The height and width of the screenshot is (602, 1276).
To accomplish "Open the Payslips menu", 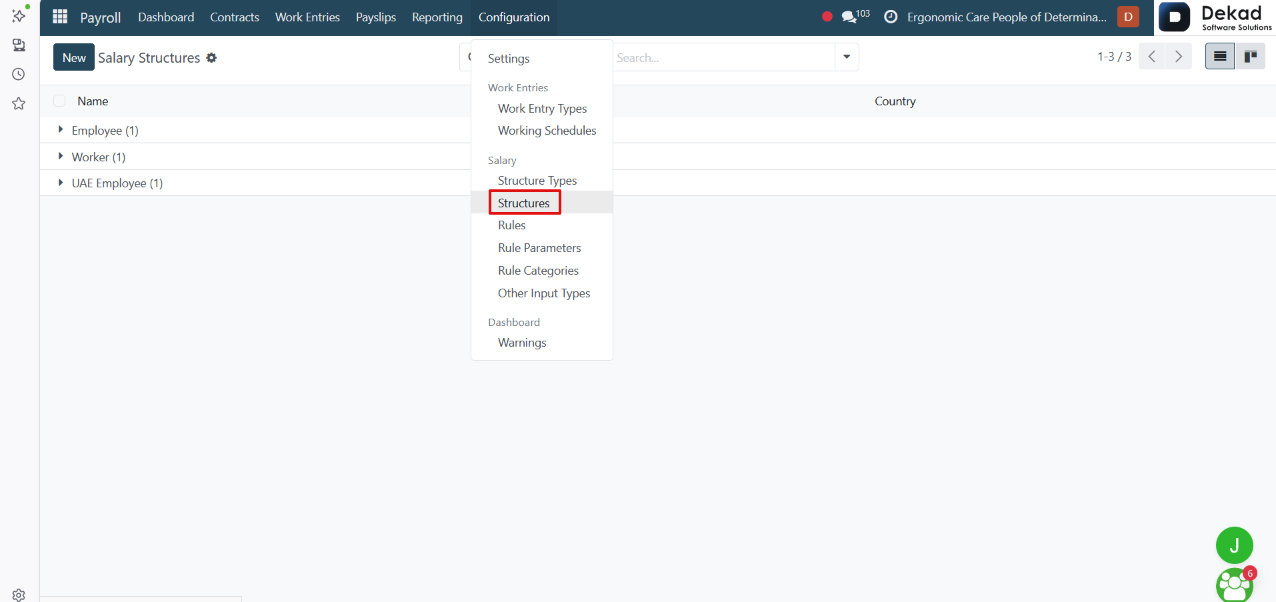I will tap(376, 17).
